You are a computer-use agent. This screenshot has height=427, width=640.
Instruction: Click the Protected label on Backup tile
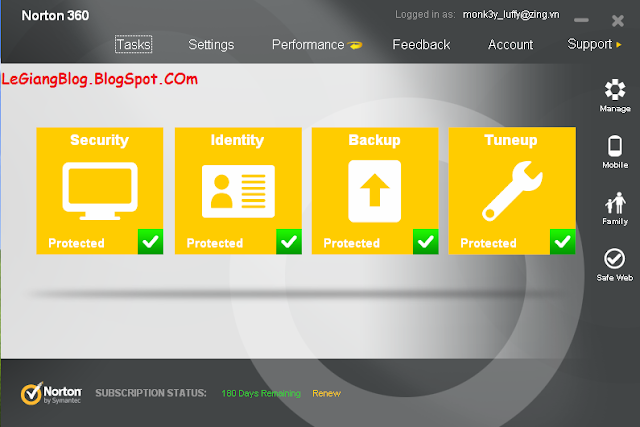tap(351, 243)
